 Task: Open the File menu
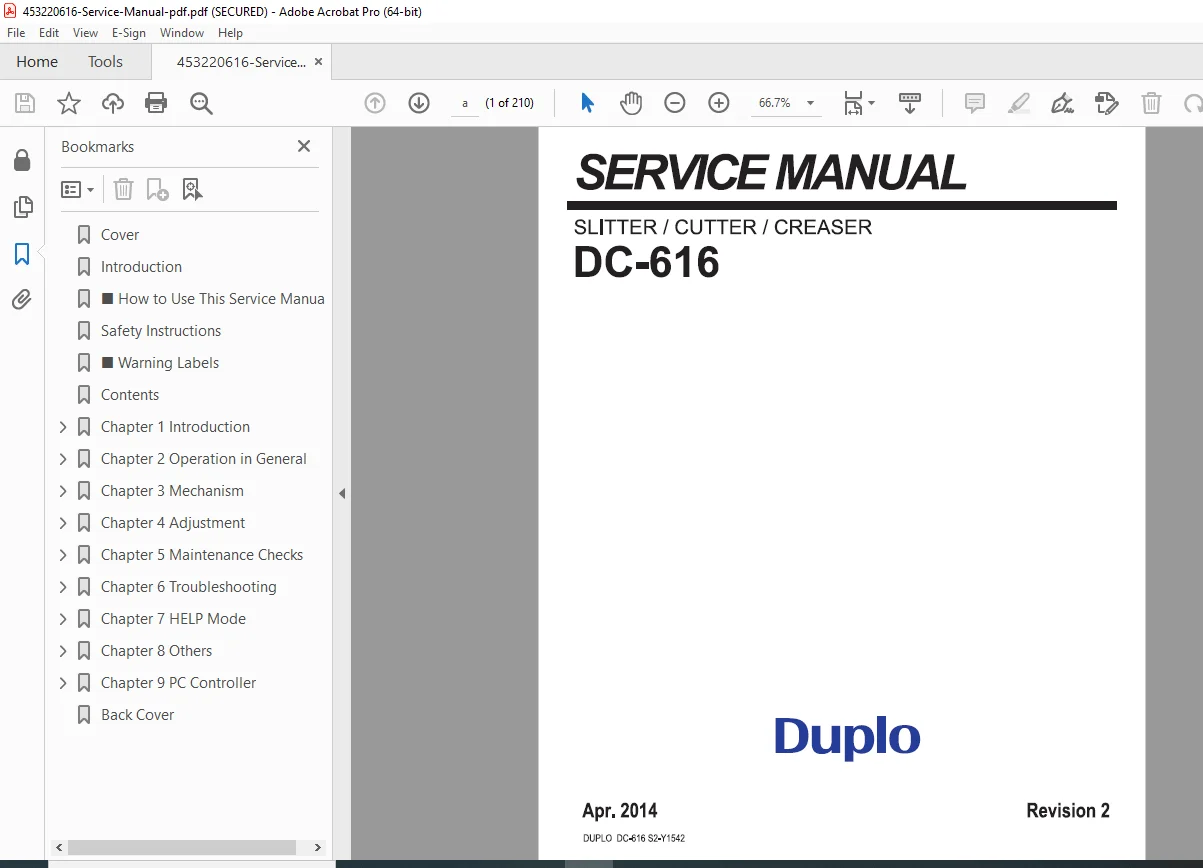(x=16, y=33)
